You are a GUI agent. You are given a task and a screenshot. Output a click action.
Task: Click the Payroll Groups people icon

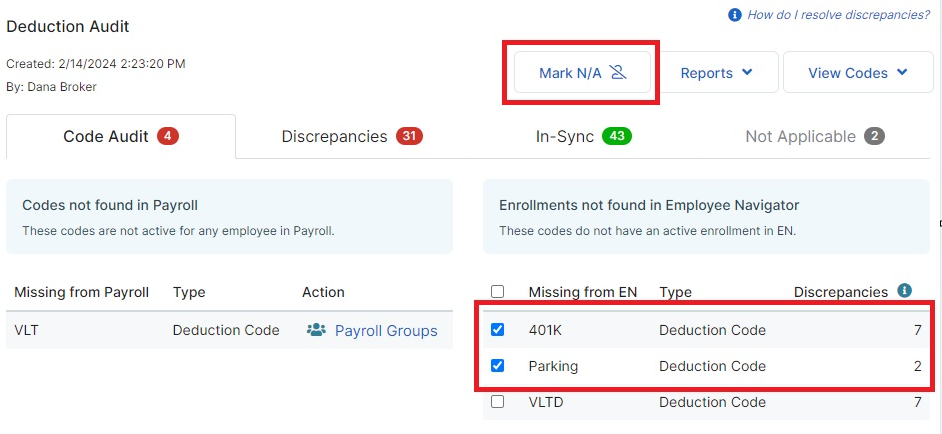[316, 330]
